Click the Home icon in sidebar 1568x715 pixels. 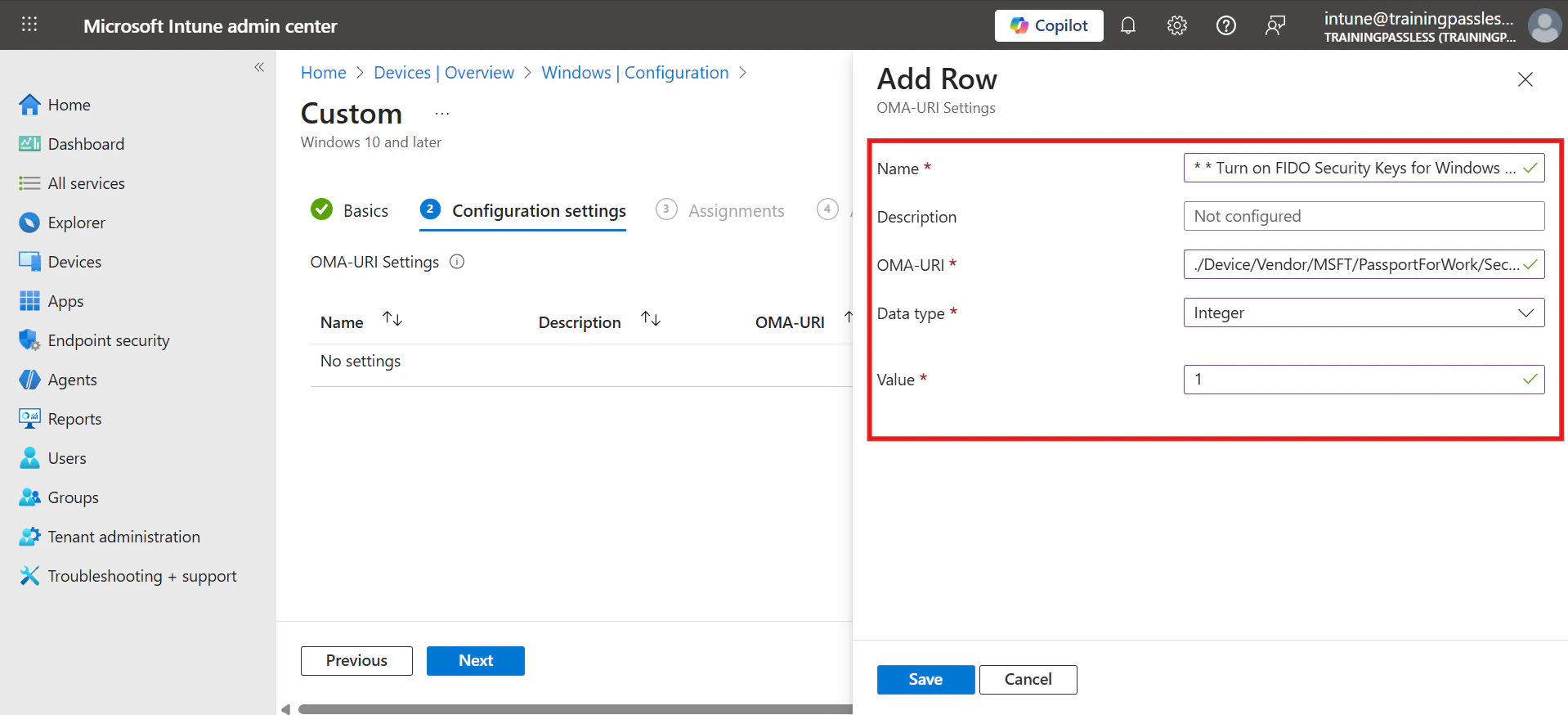point(29,105)
